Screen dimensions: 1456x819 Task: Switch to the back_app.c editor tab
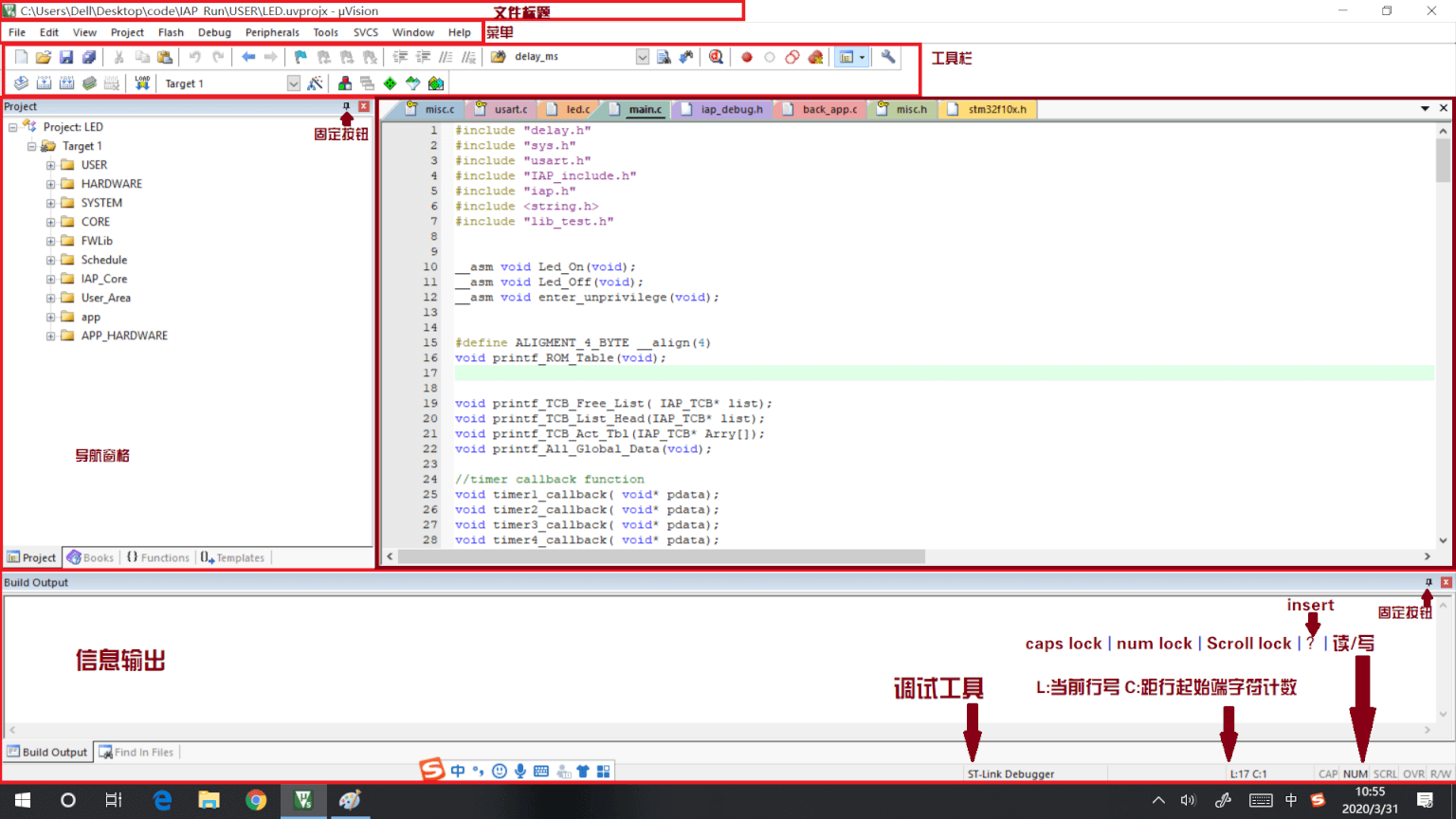[822, 109]
